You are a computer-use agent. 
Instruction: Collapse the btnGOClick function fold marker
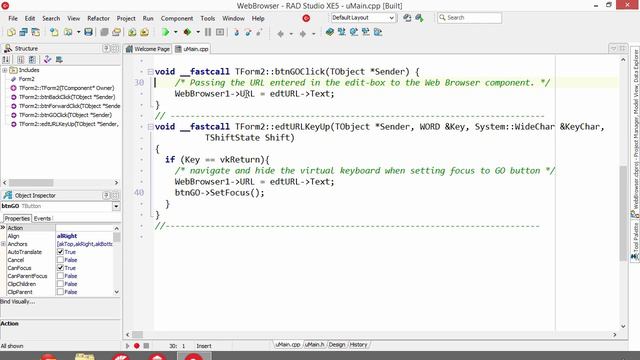pyautogui.click(x=150, y=72)
